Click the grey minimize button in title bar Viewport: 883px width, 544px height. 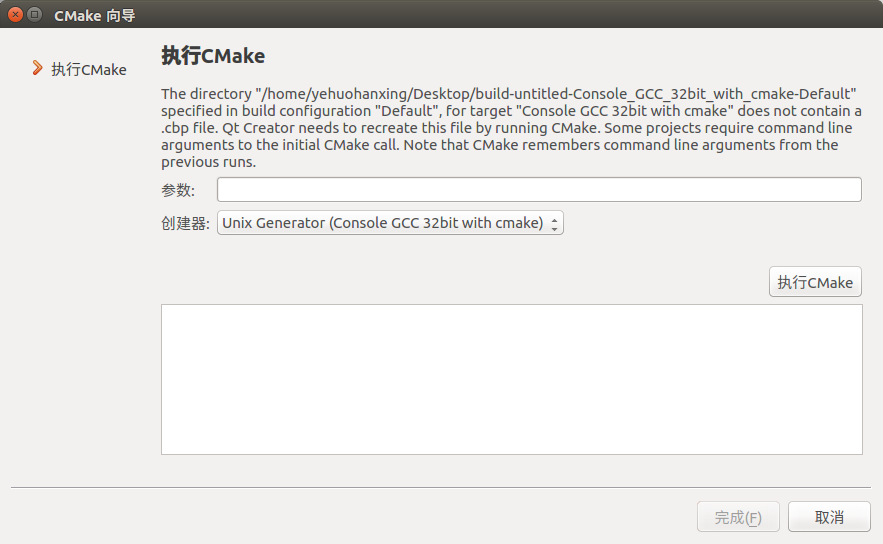[35, 14]
